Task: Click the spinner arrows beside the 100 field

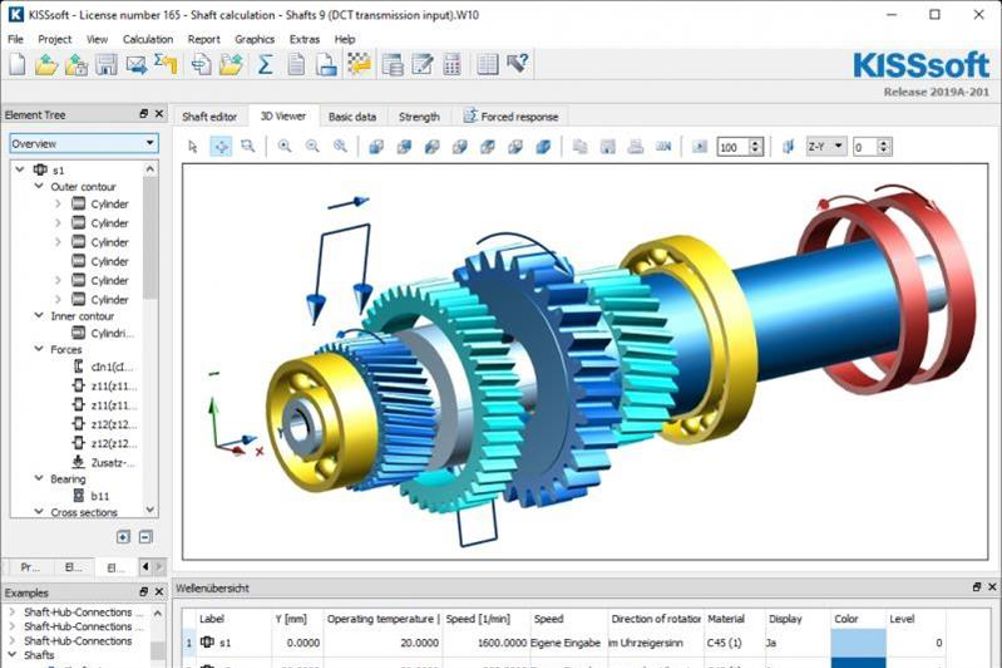Action: click(x=755, y=147)
